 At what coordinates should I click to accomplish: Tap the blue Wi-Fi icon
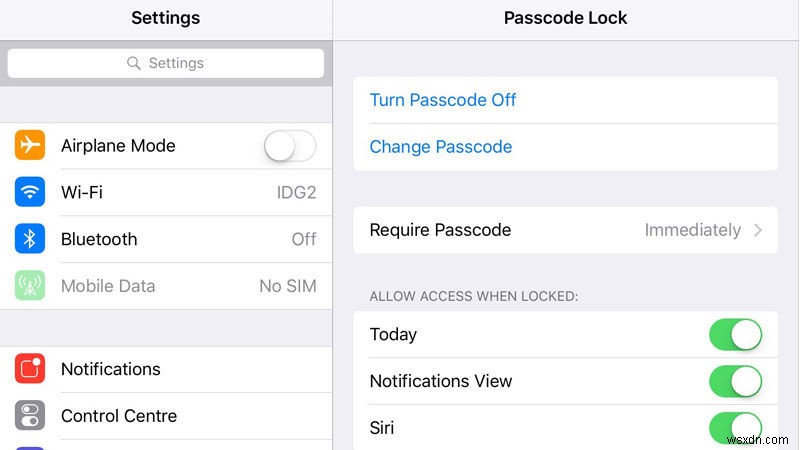coord(30,192)
